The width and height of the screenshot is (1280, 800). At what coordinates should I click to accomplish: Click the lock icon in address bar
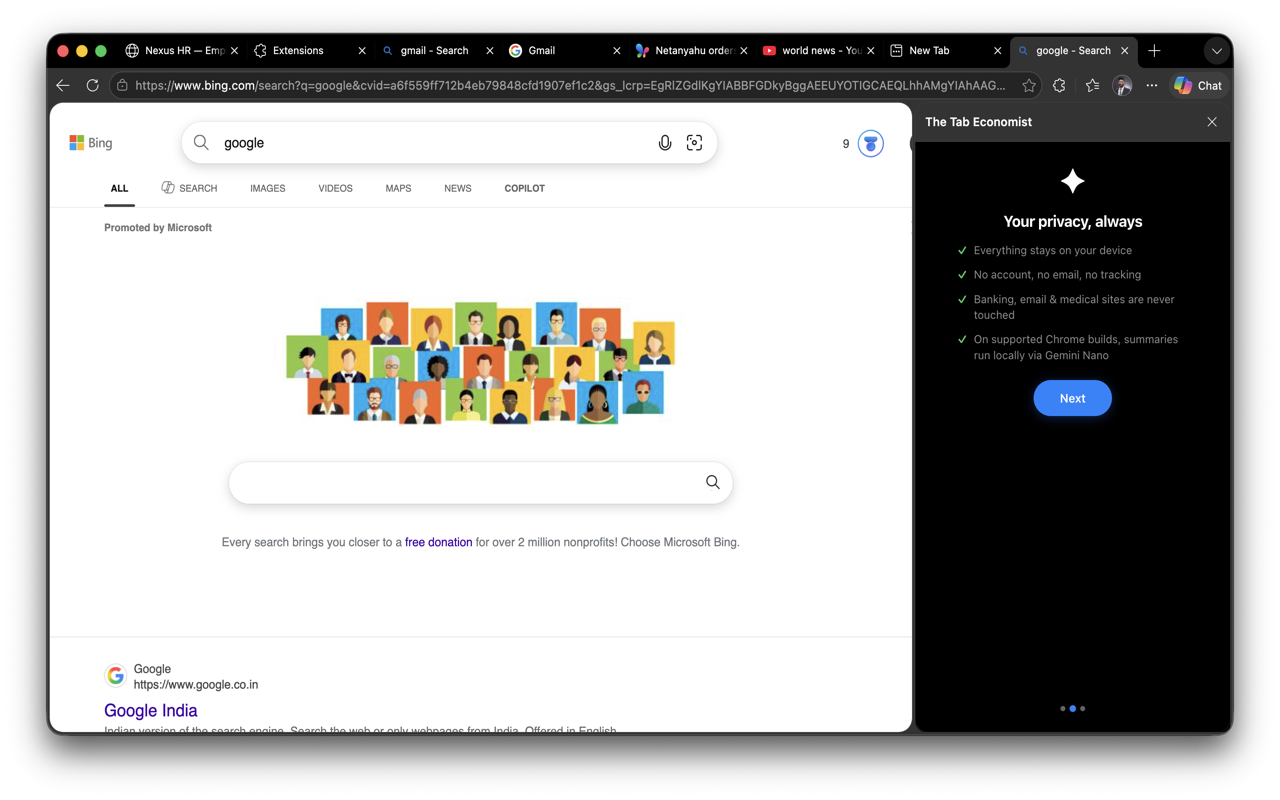[x=122, y=86]
